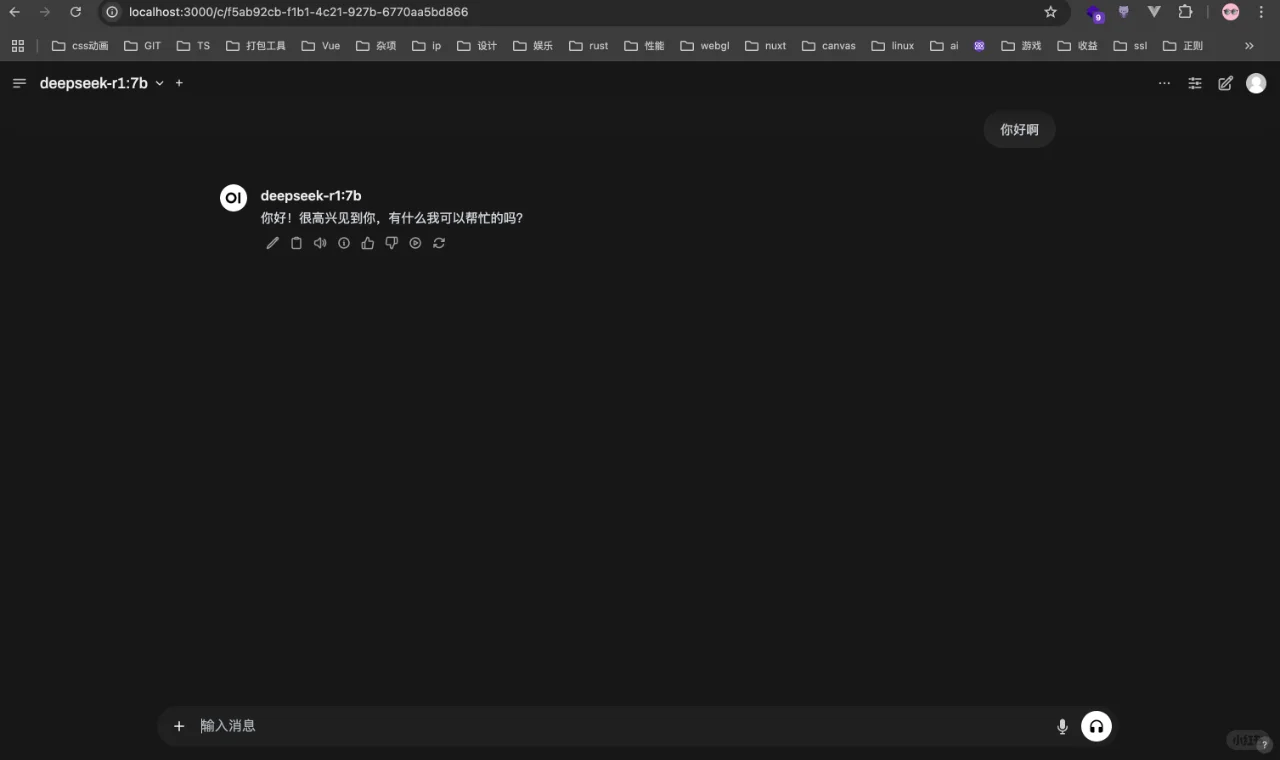Open the deepseek-r1:7b model selector dropdown
This screenshot has width=1280, height=760.
point(102,83)
